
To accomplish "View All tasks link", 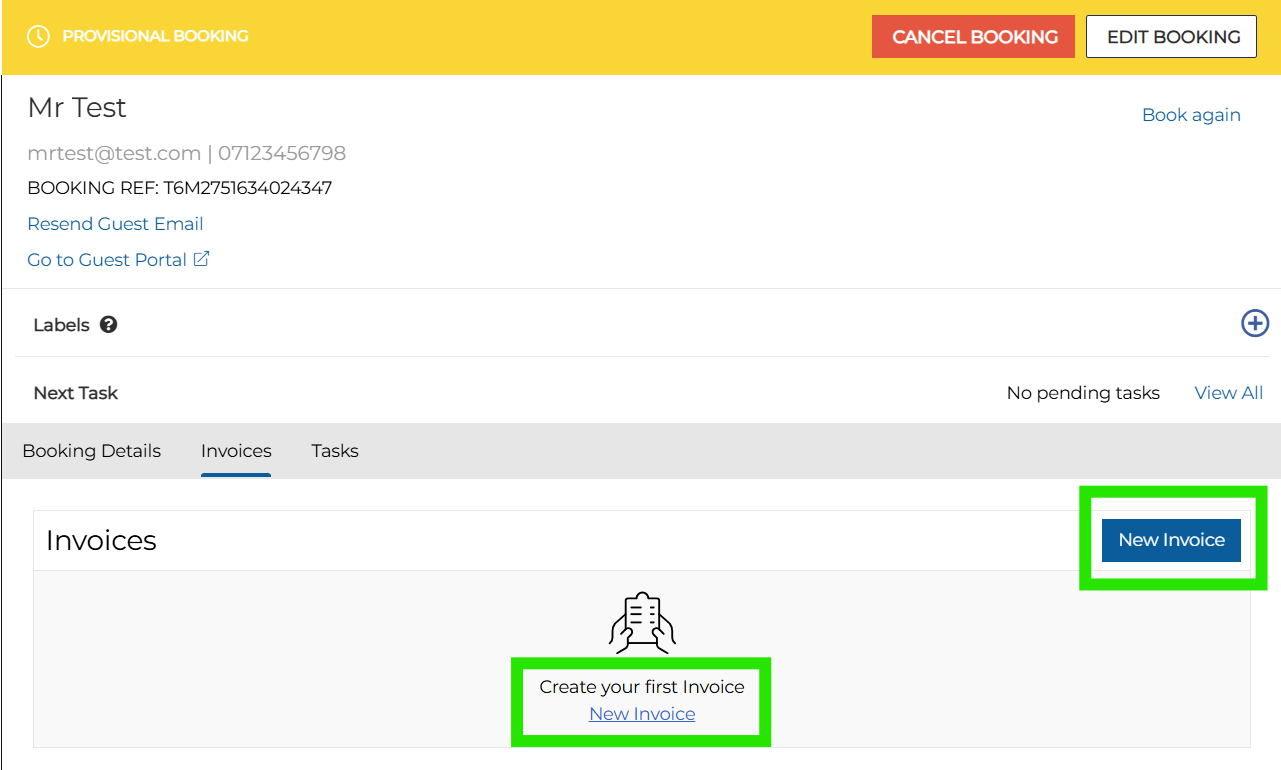I will [x=1228, y=393].
